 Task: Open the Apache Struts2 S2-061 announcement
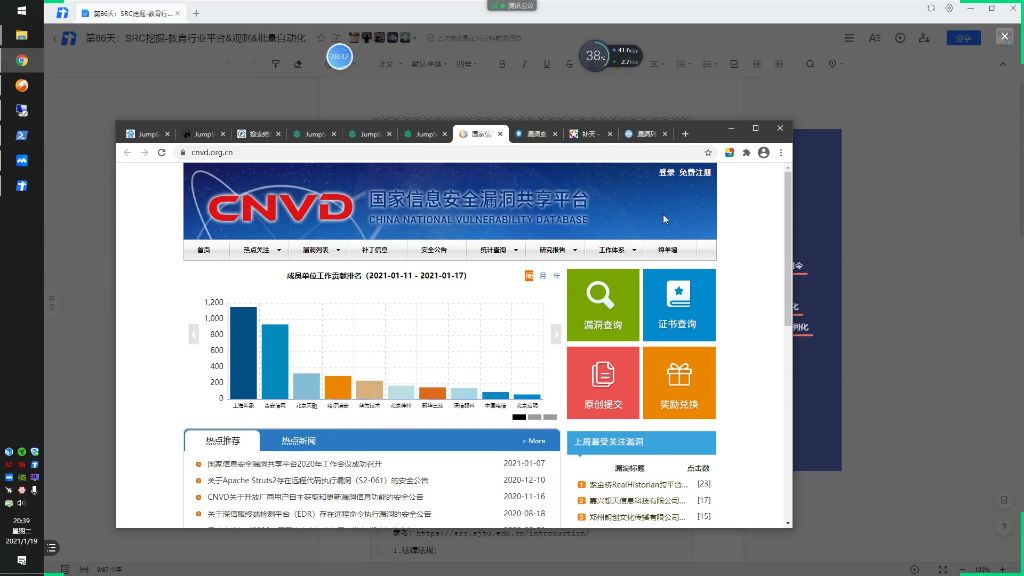(318, 481)
